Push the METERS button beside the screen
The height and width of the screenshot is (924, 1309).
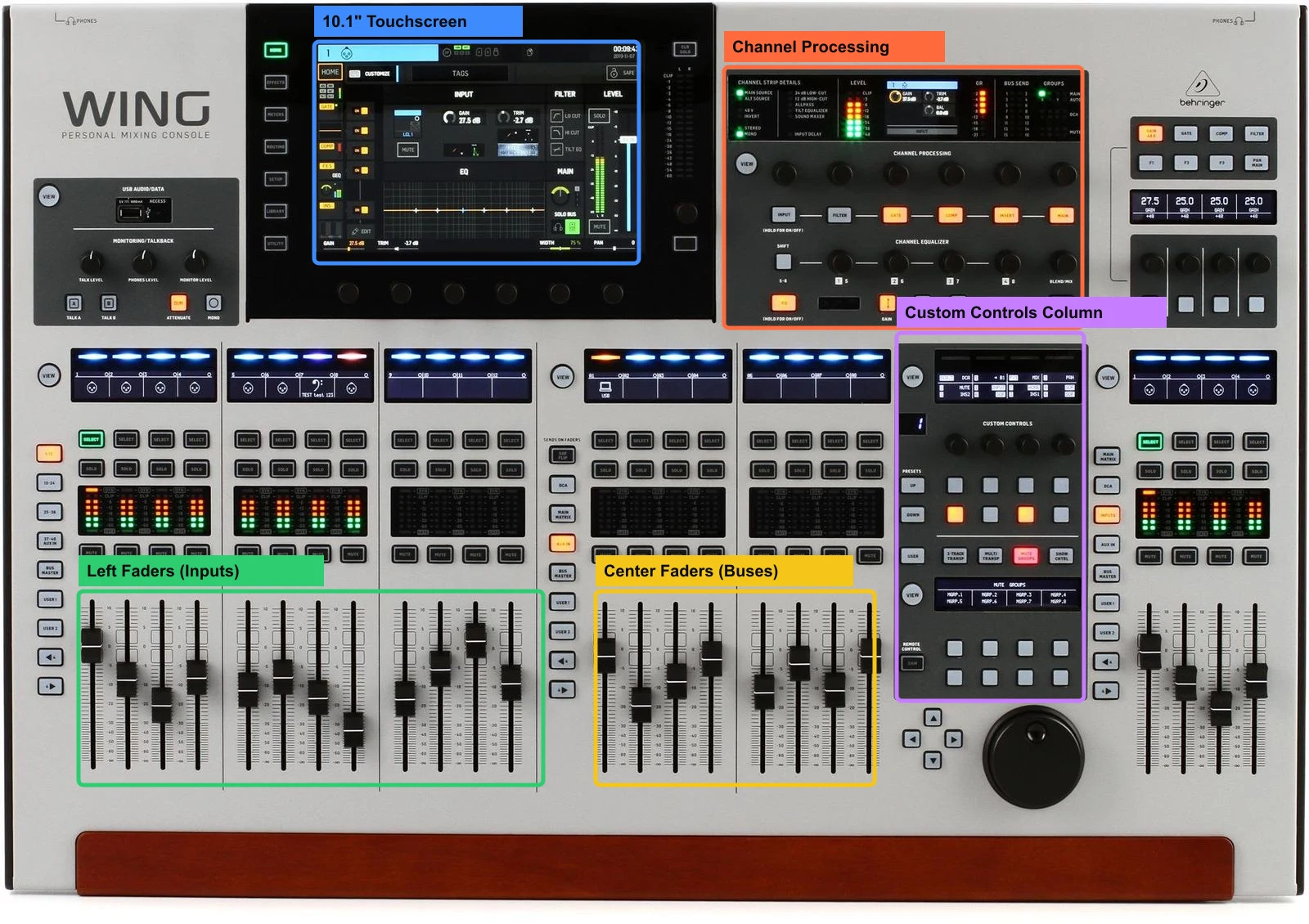click(276, 114)
